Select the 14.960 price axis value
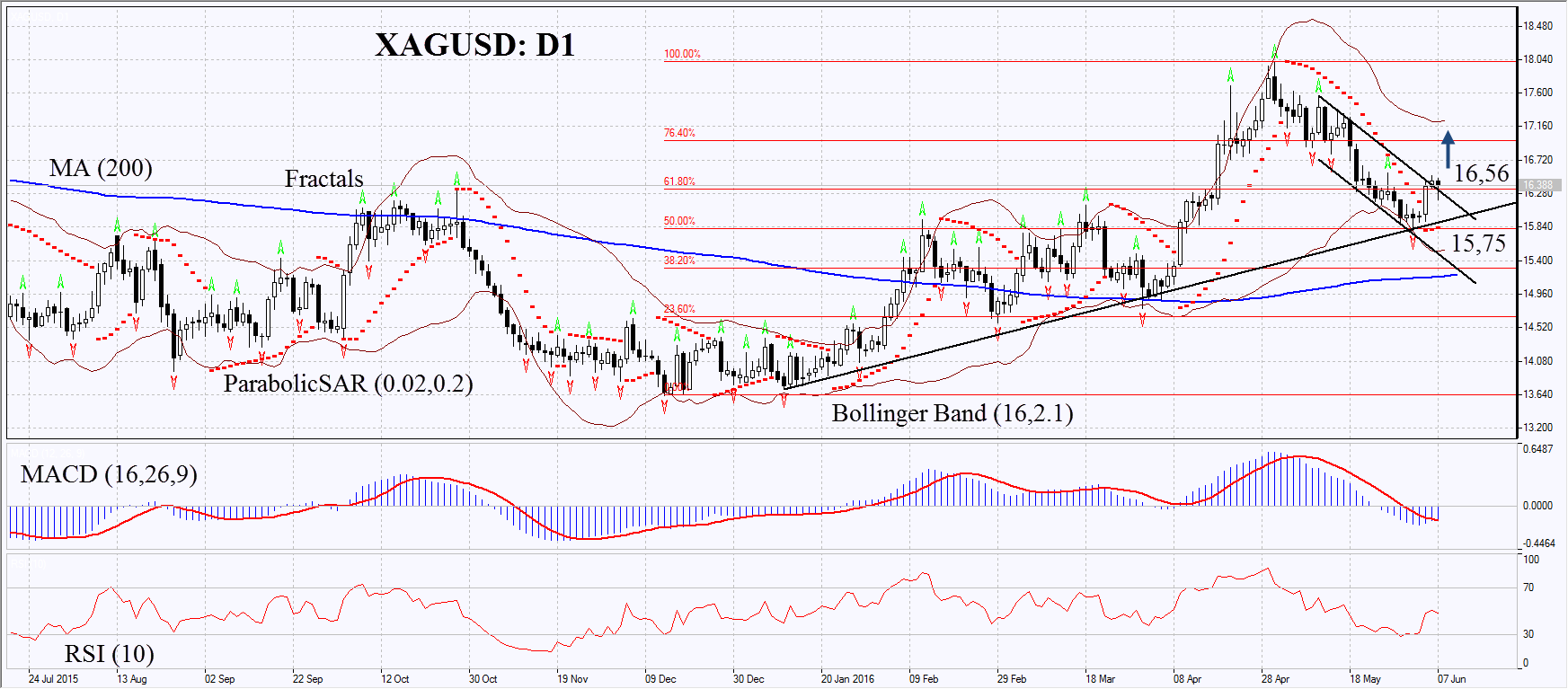This screenshot has width=1568, height=689. point(1537,294)
